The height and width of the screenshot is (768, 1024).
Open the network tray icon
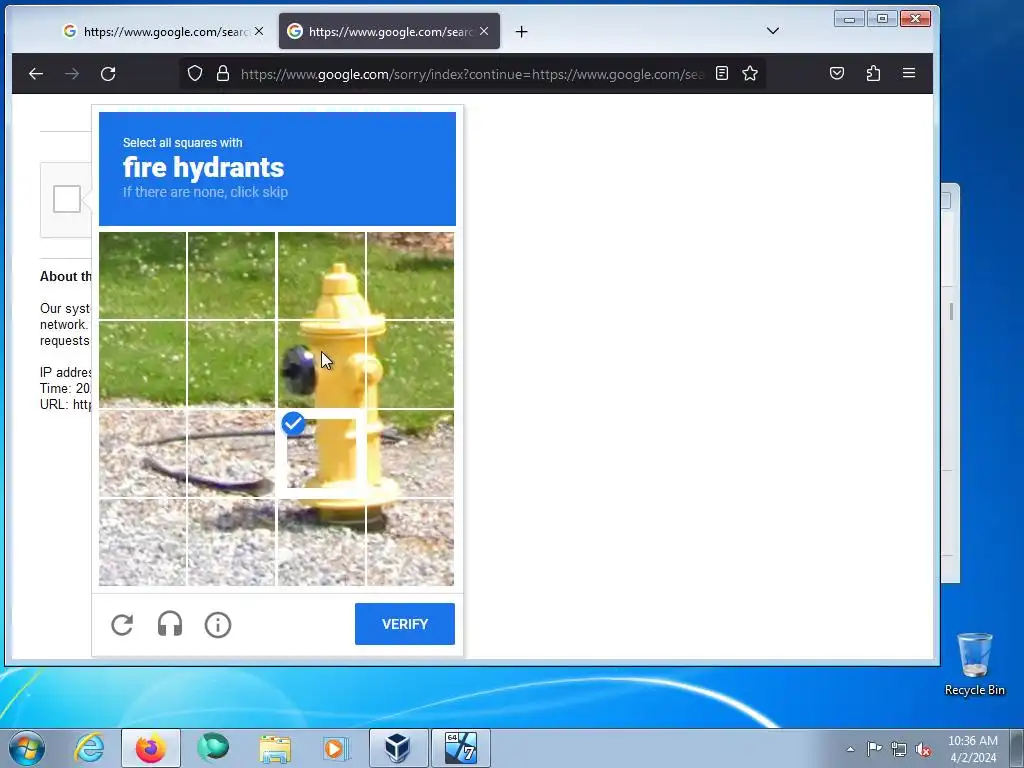click(899, 749)
